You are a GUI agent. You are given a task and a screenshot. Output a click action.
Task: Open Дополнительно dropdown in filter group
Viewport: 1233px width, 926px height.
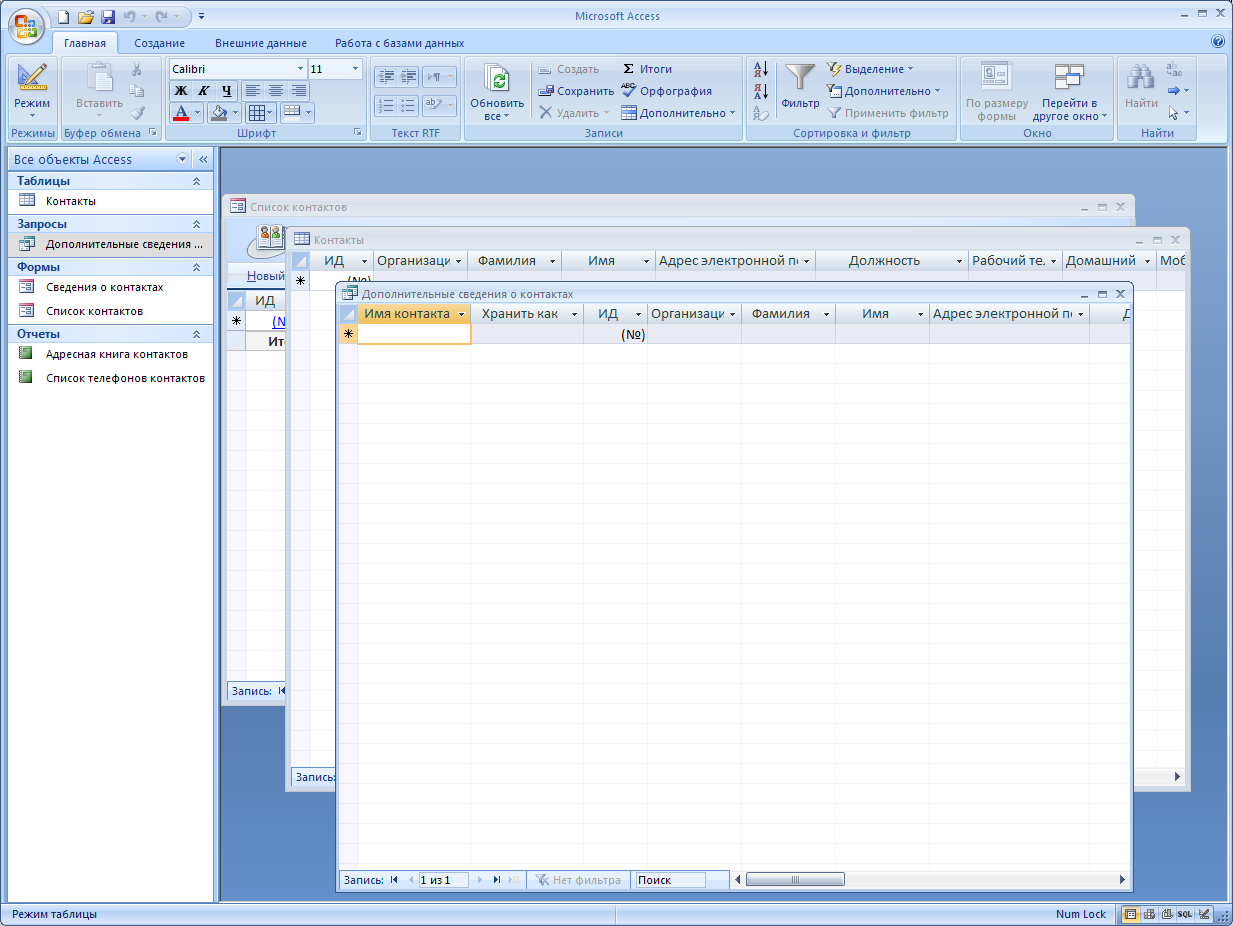pos(884,91)
